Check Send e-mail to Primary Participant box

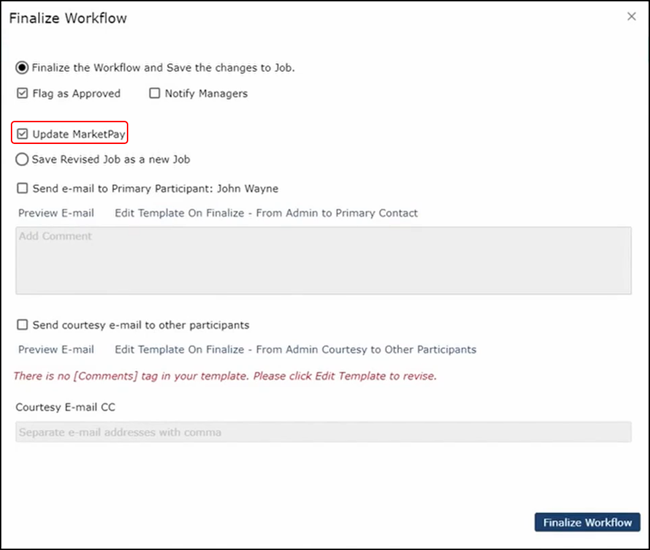23,188
